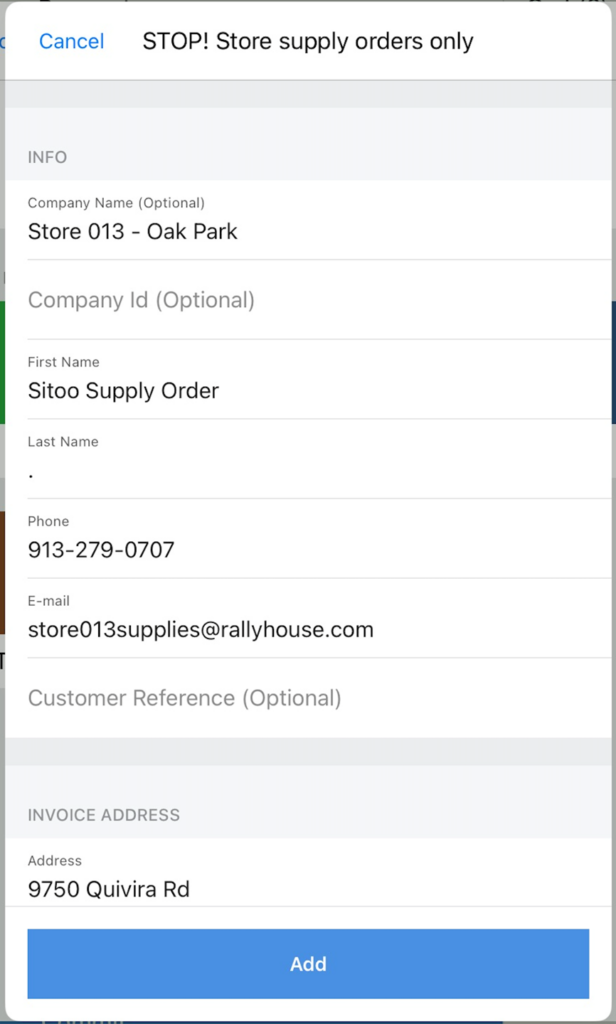
Task: Tap the First Name label
Action: coord(63,362)
